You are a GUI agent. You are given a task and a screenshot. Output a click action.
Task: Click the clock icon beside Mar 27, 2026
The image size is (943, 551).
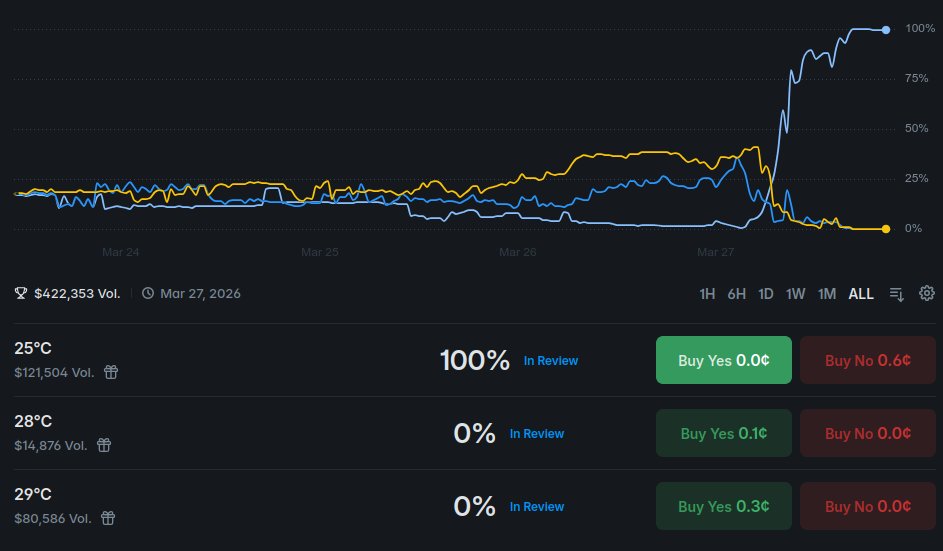(148, 293)
